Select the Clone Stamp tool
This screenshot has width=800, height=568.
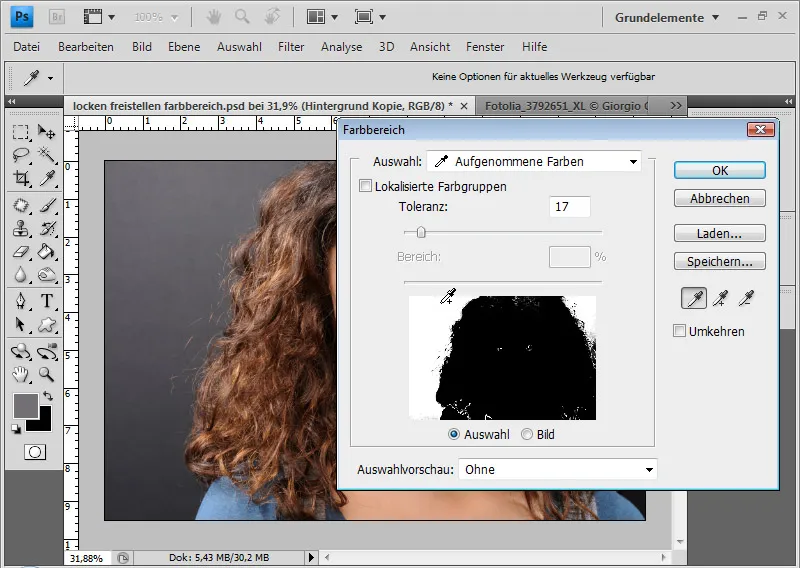coord(20,229)
